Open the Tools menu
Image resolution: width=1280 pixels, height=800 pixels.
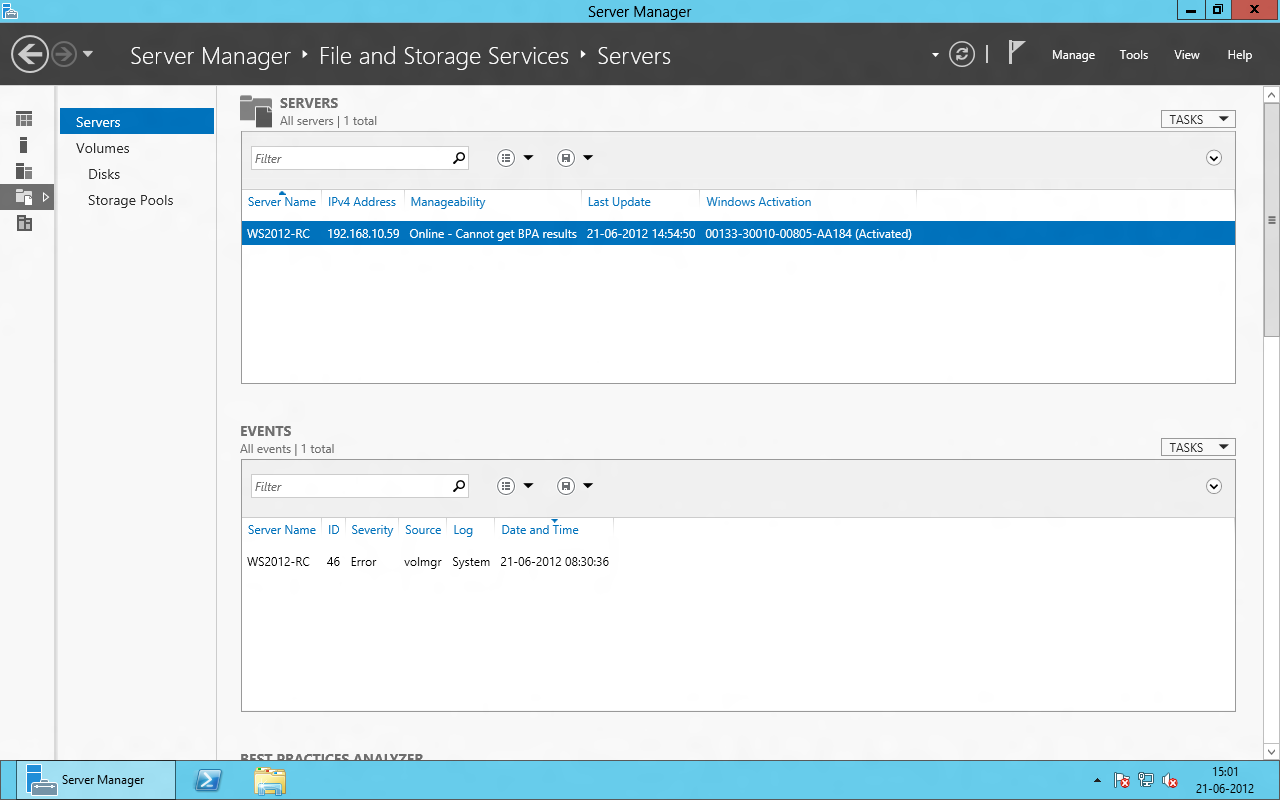(1134, 55)
